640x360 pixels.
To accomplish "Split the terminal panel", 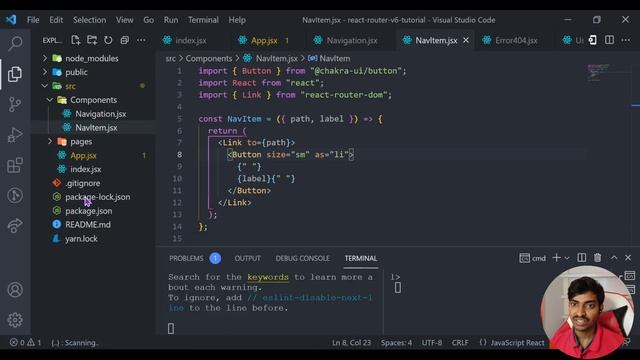I will [582, 258].
